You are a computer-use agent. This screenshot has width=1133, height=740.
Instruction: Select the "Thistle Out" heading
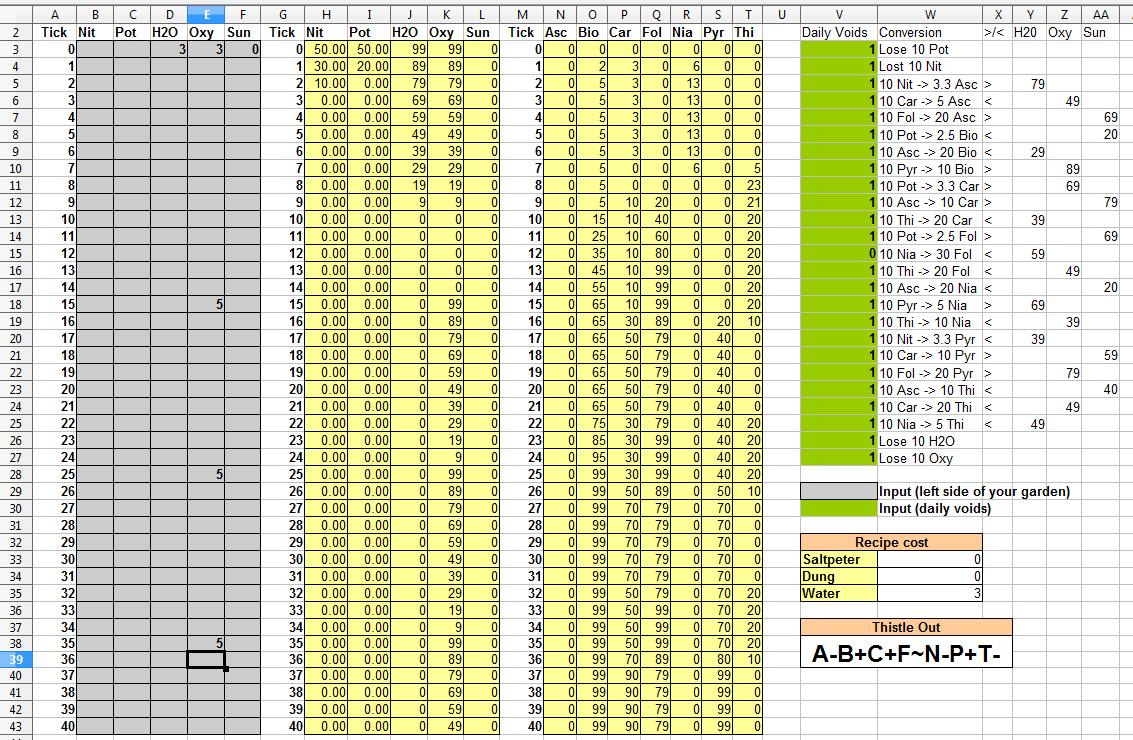click(906, 627)
